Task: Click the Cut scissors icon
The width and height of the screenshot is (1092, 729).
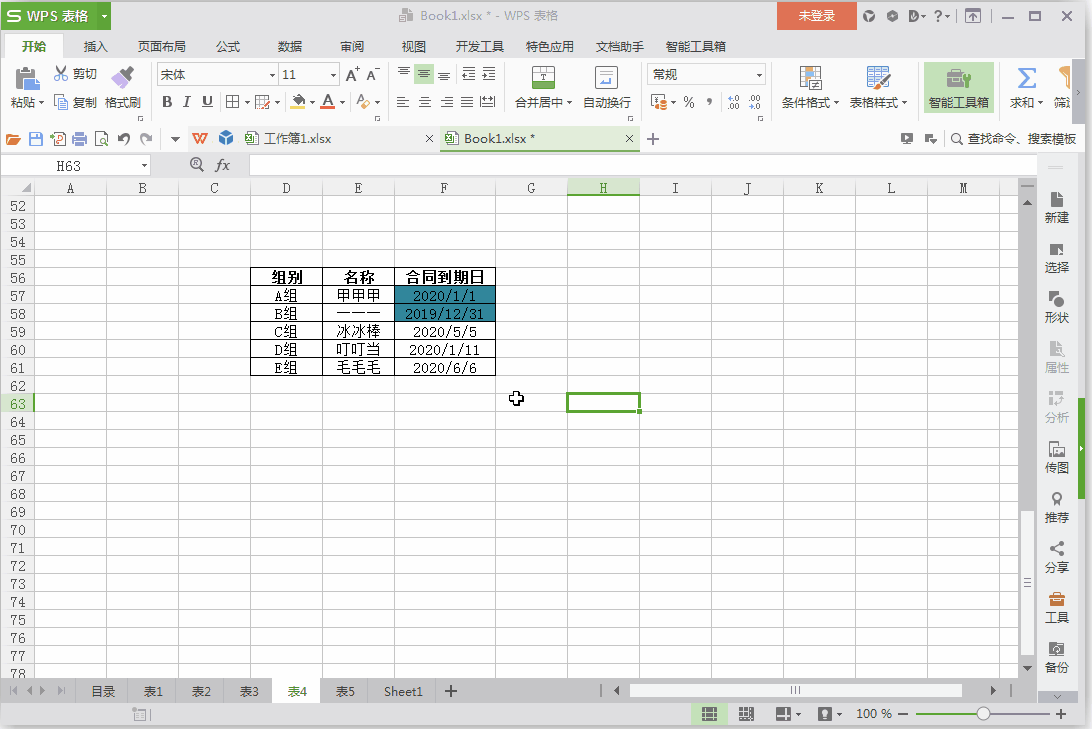Action: point(61,74)
